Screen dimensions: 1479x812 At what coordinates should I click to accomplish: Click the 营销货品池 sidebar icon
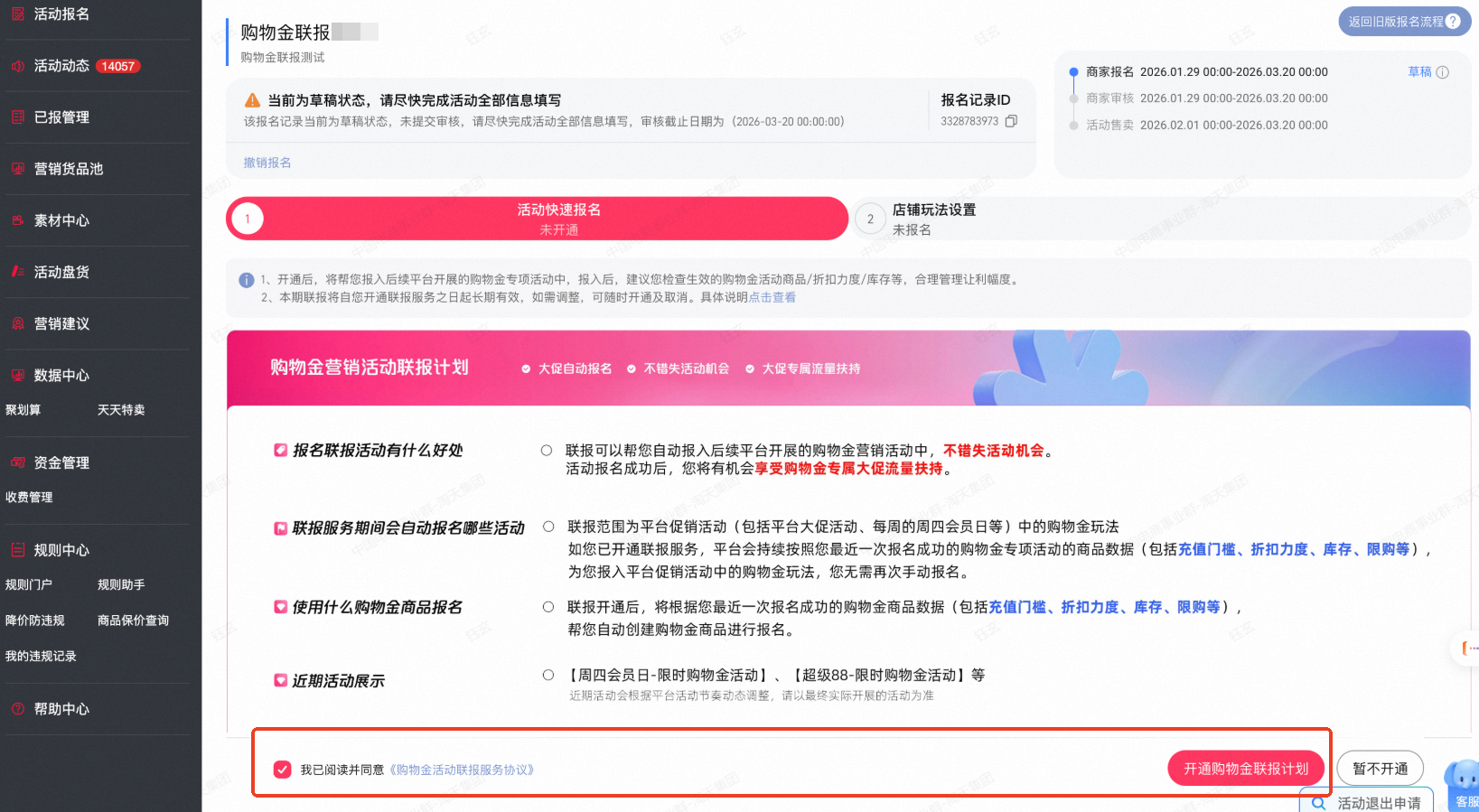17,168
